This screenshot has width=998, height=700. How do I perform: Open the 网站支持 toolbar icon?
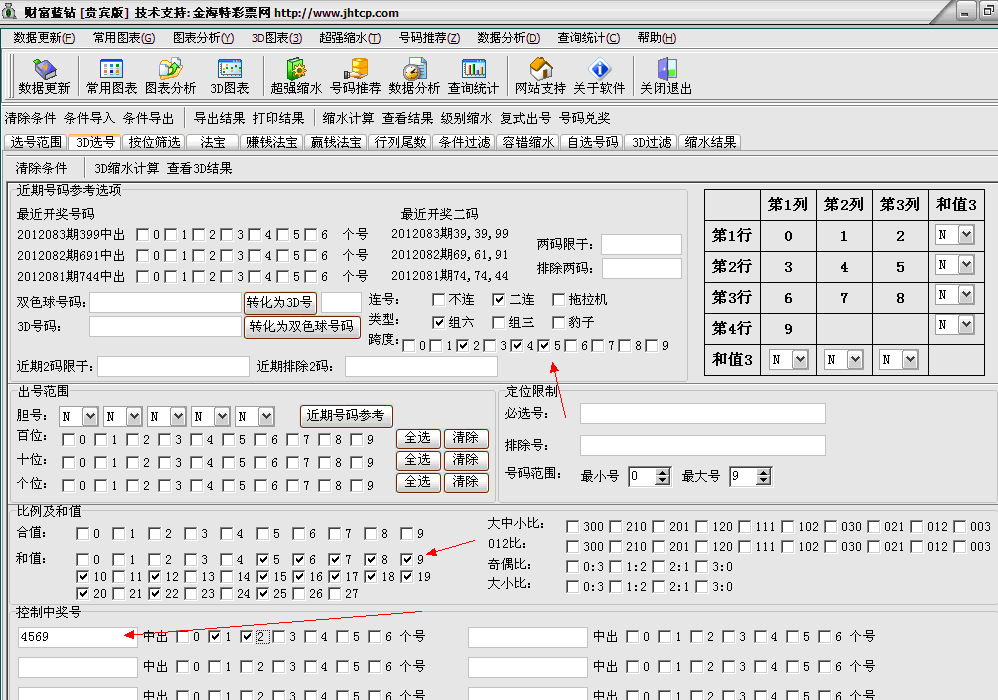[x=540, y=76]
